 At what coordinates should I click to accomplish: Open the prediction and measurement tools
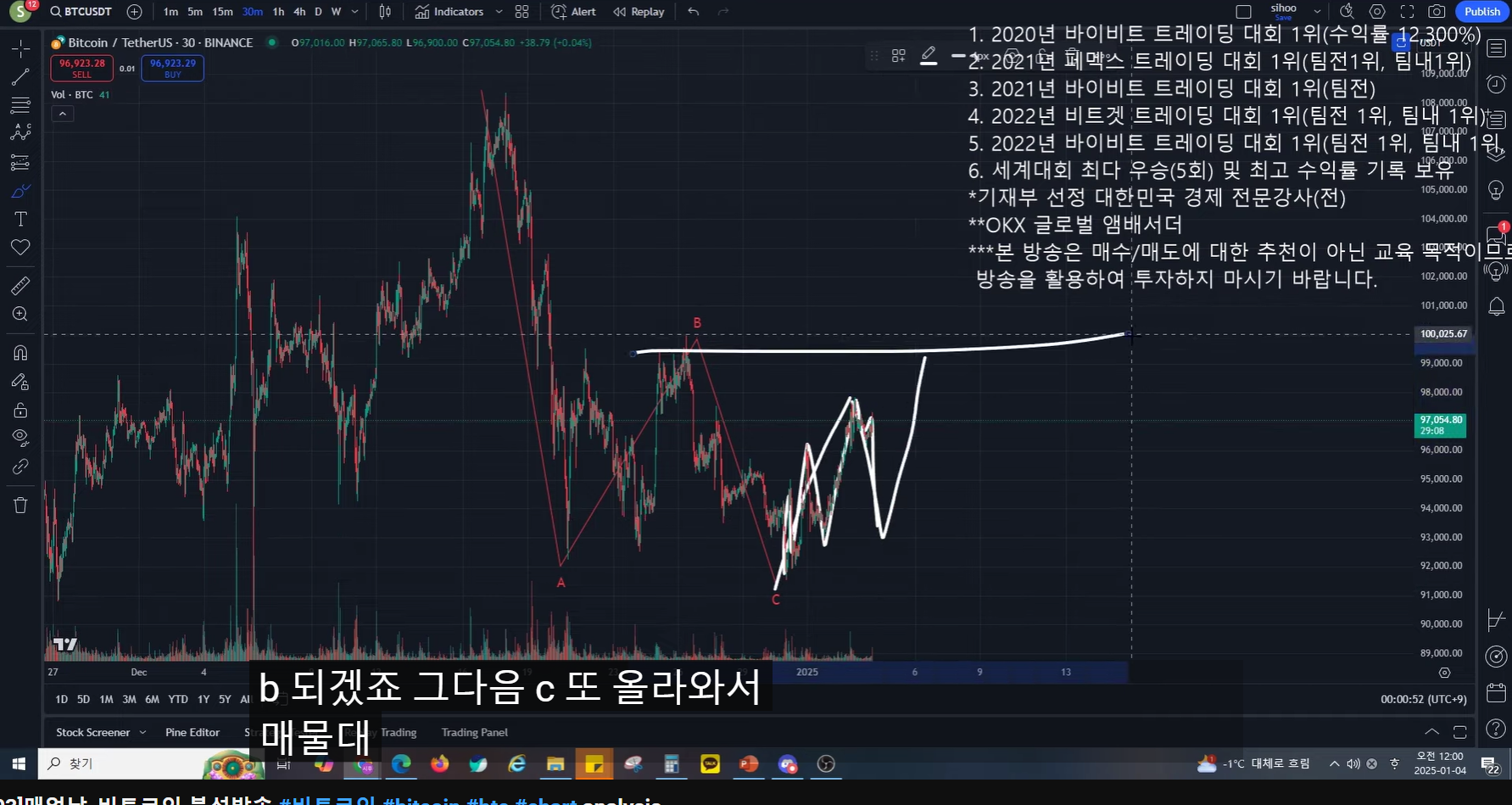coord(20,162)
